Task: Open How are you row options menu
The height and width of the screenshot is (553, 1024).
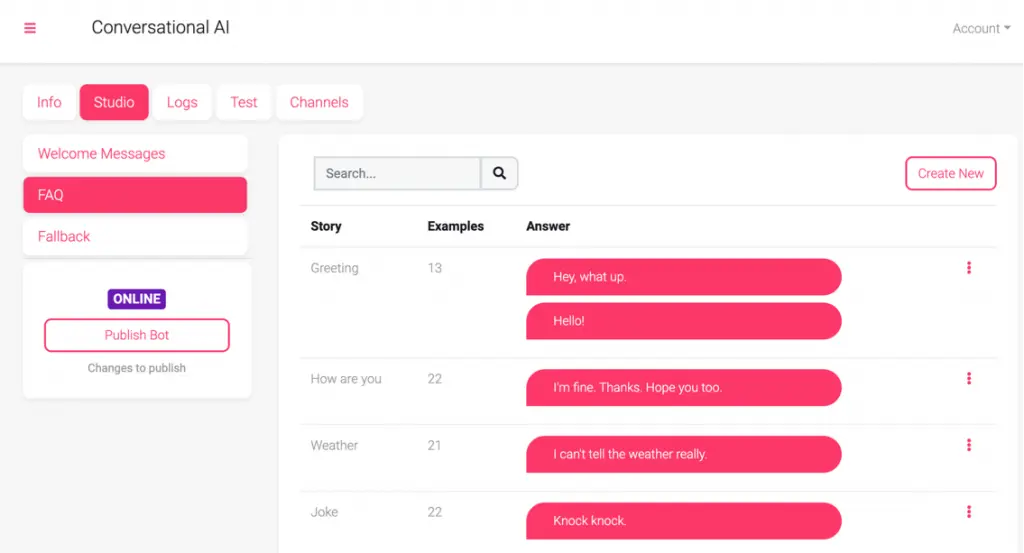Action: (x=968, y=379)
